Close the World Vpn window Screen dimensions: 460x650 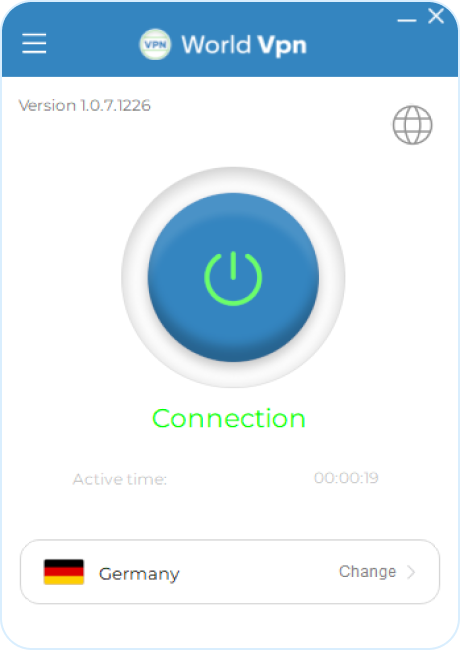tap(436, 16)
